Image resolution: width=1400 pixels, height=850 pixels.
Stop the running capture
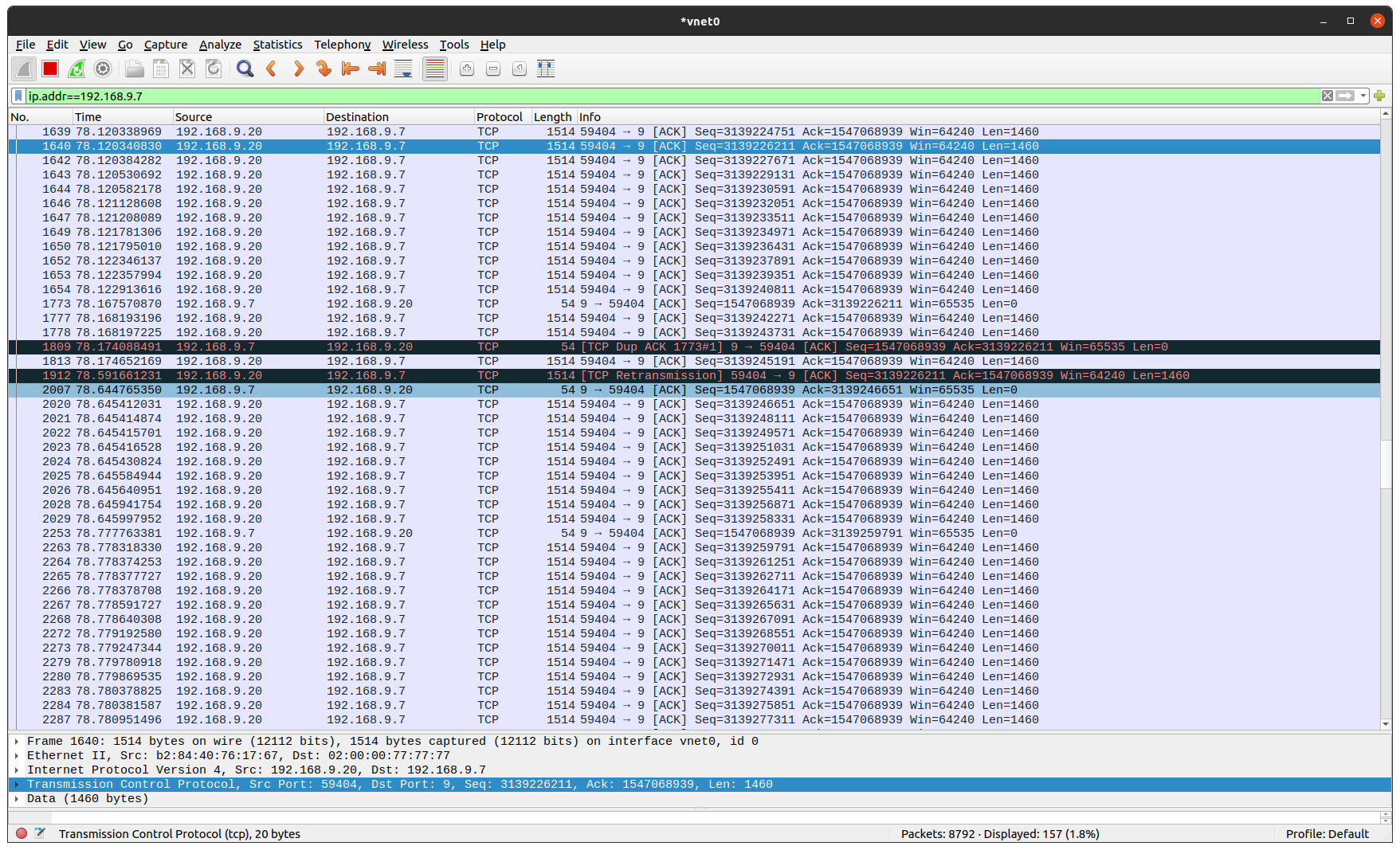click(x=49, y=69)
